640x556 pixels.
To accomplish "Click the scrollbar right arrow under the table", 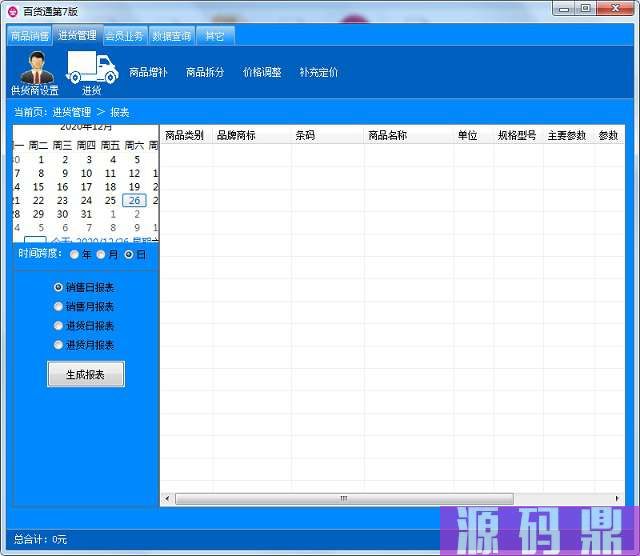I will tap(617, 498).
